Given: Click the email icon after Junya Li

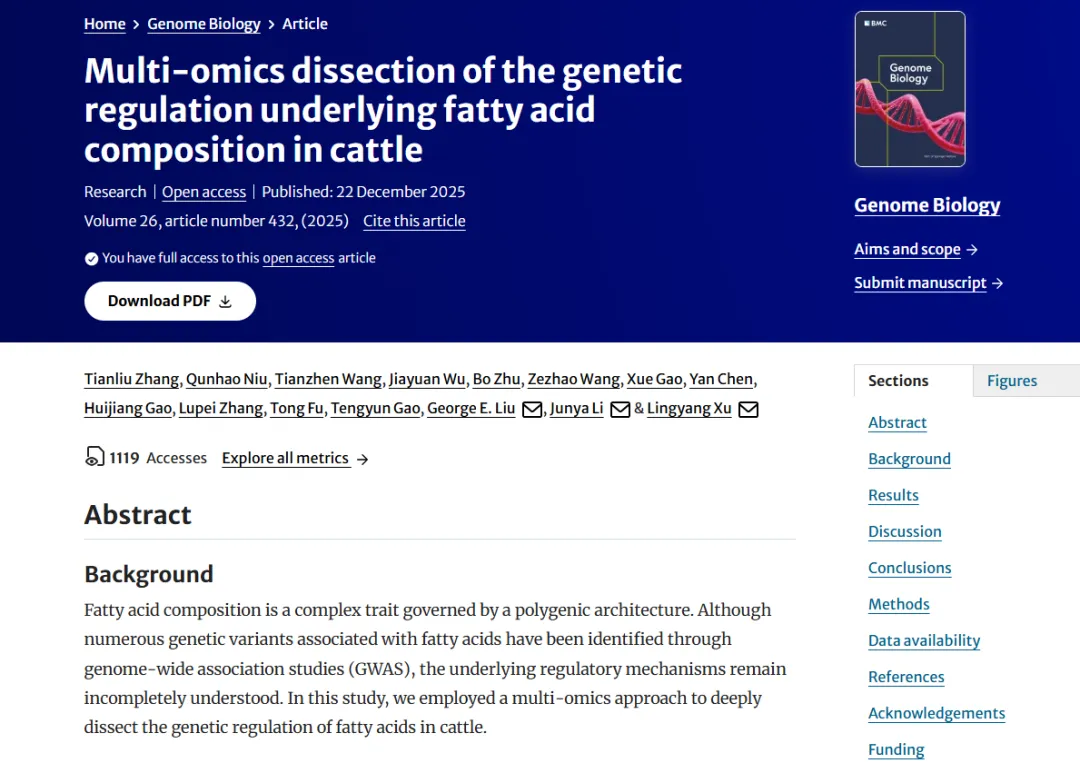Looking at the screenshot, I should pyautogui.click(x=620, y=409).
